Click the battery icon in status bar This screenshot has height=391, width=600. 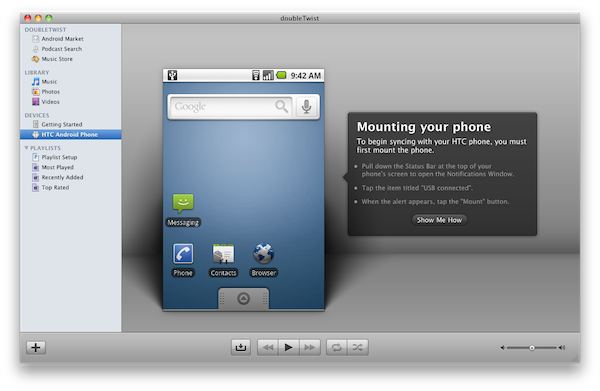point(281,75)
